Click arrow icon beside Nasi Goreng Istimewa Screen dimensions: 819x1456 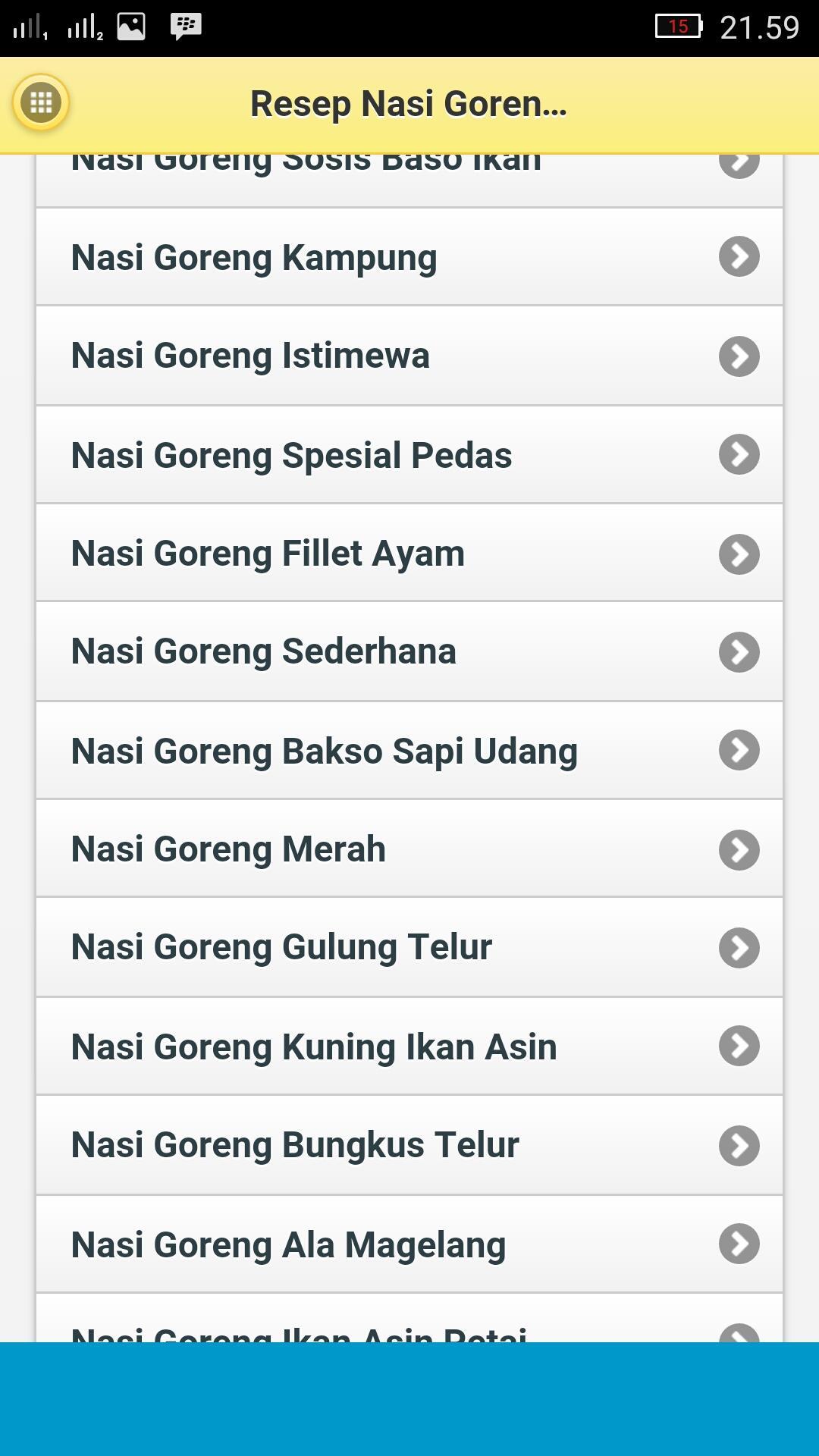(739, 356)
